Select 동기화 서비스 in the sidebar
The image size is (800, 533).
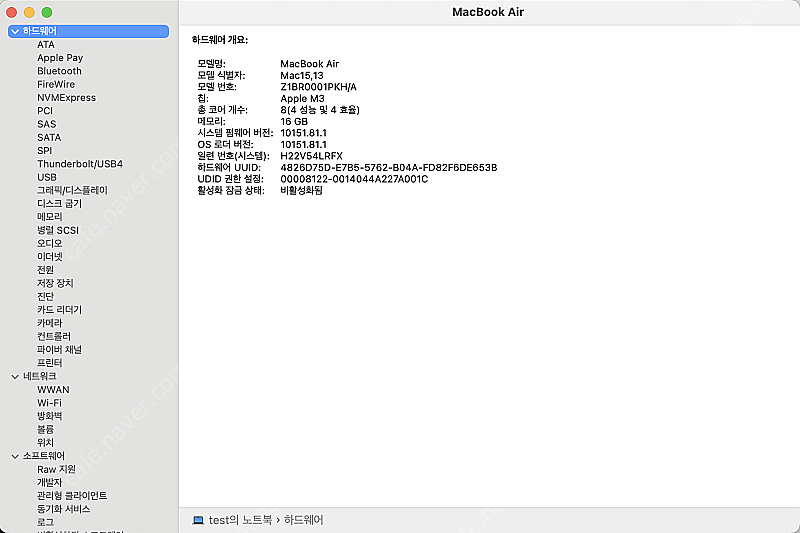(x=63, y=509)
